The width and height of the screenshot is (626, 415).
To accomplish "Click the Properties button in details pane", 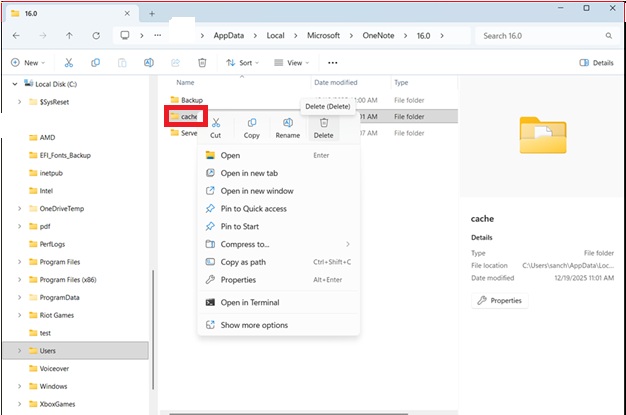I will 500,300.
